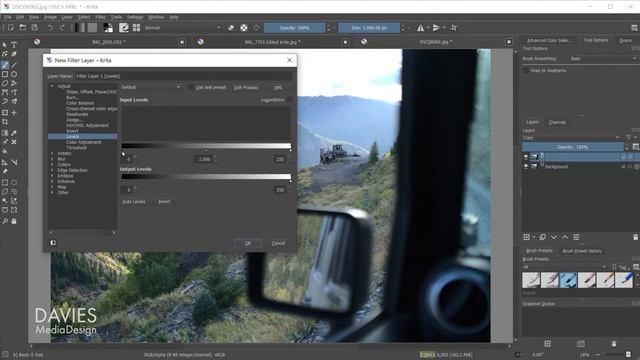Open the Filter menu

tap(100, 17)
